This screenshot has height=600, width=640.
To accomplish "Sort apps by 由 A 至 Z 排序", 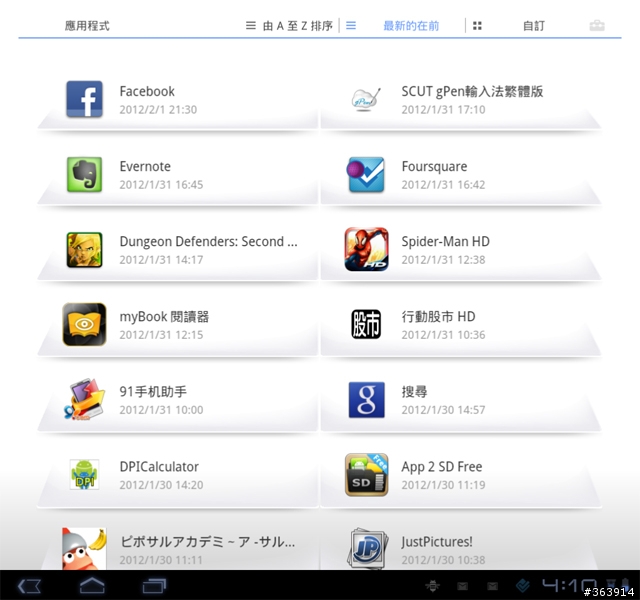I will 298,26.
